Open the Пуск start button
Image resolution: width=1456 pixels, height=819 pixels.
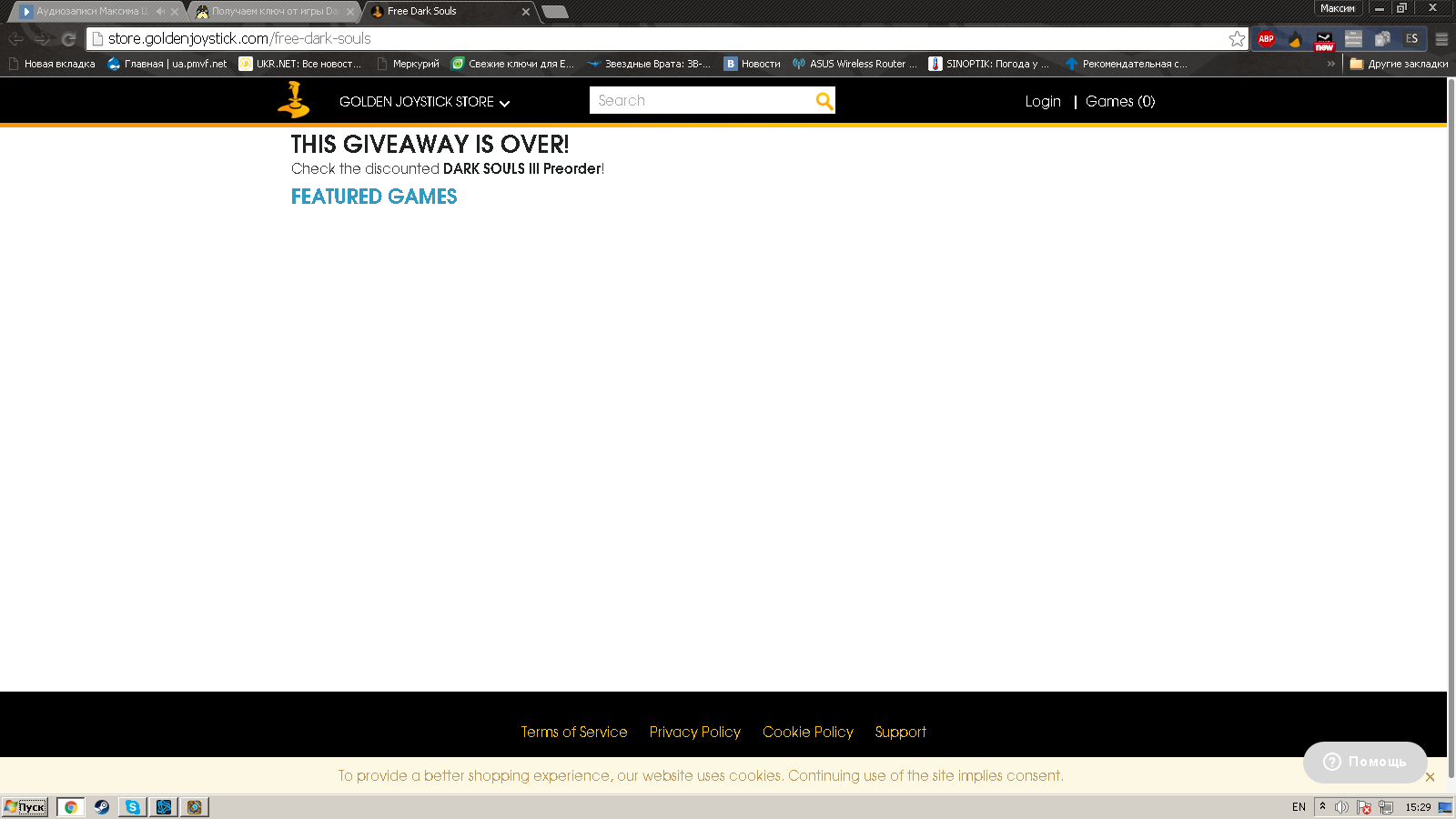[x=25, y=807]
